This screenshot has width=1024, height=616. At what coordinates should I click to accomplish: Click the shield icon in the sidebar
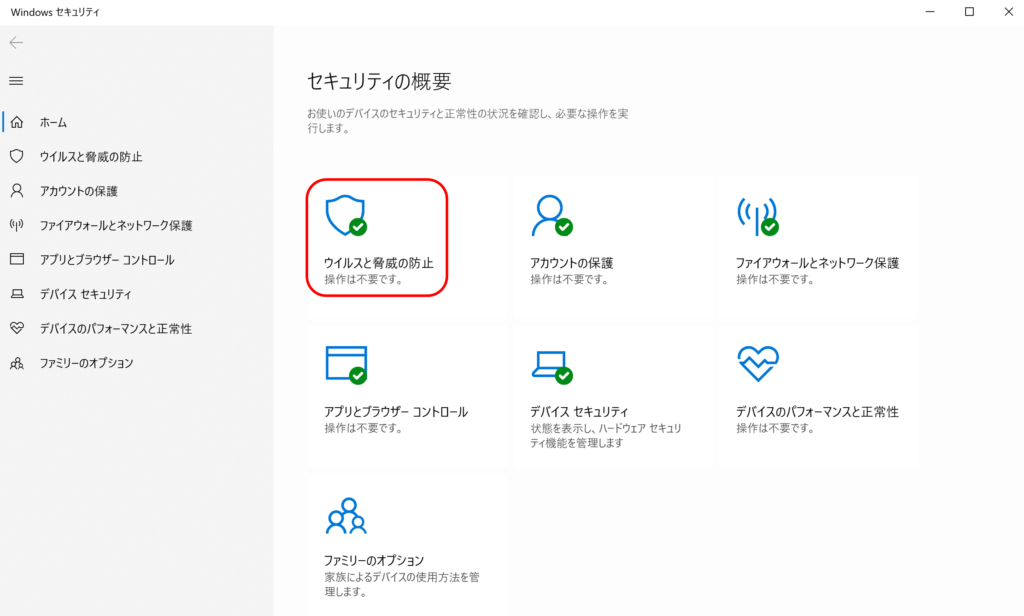tap(17, 156)
